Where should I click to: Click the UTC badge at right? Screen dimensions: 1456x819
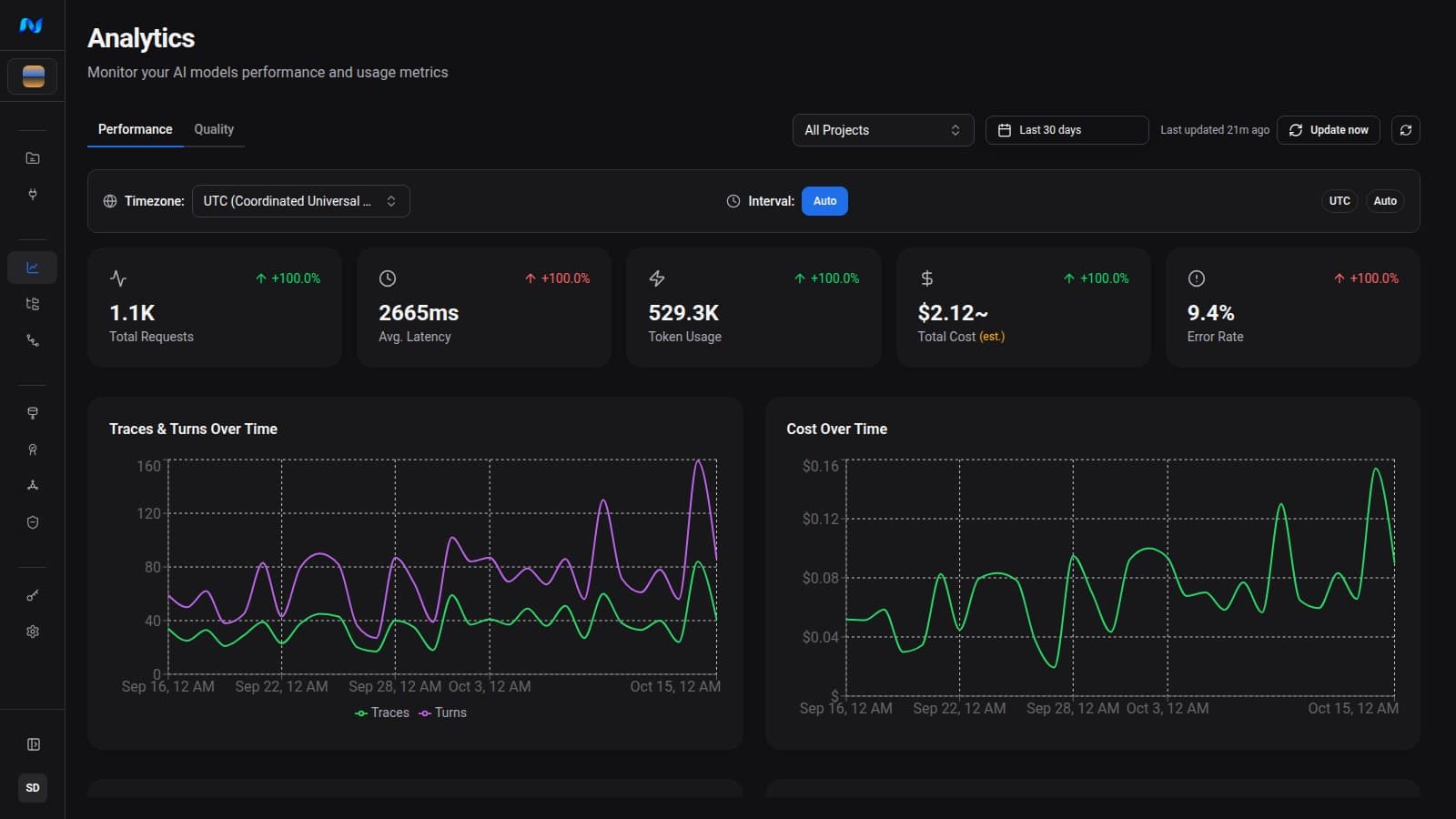pyautogui.click(x=1340, y=201)
